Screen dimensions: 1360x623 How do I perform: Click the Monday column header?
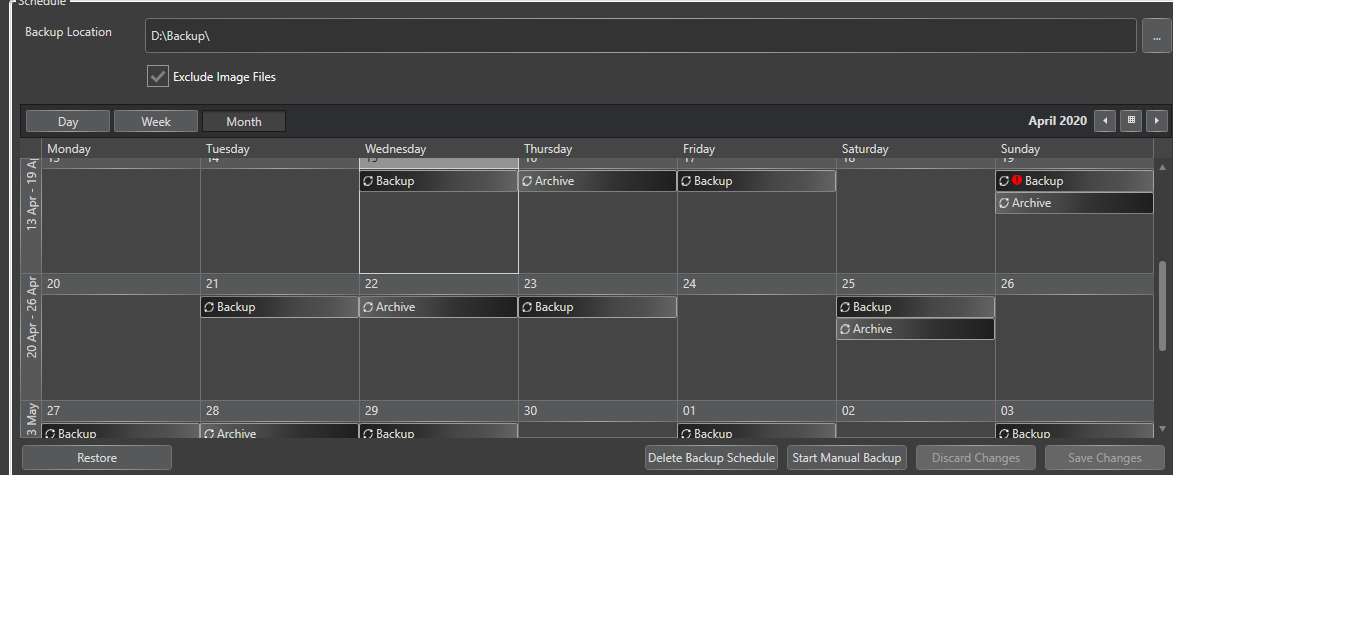pyautogui.click(x=121, y=149)
